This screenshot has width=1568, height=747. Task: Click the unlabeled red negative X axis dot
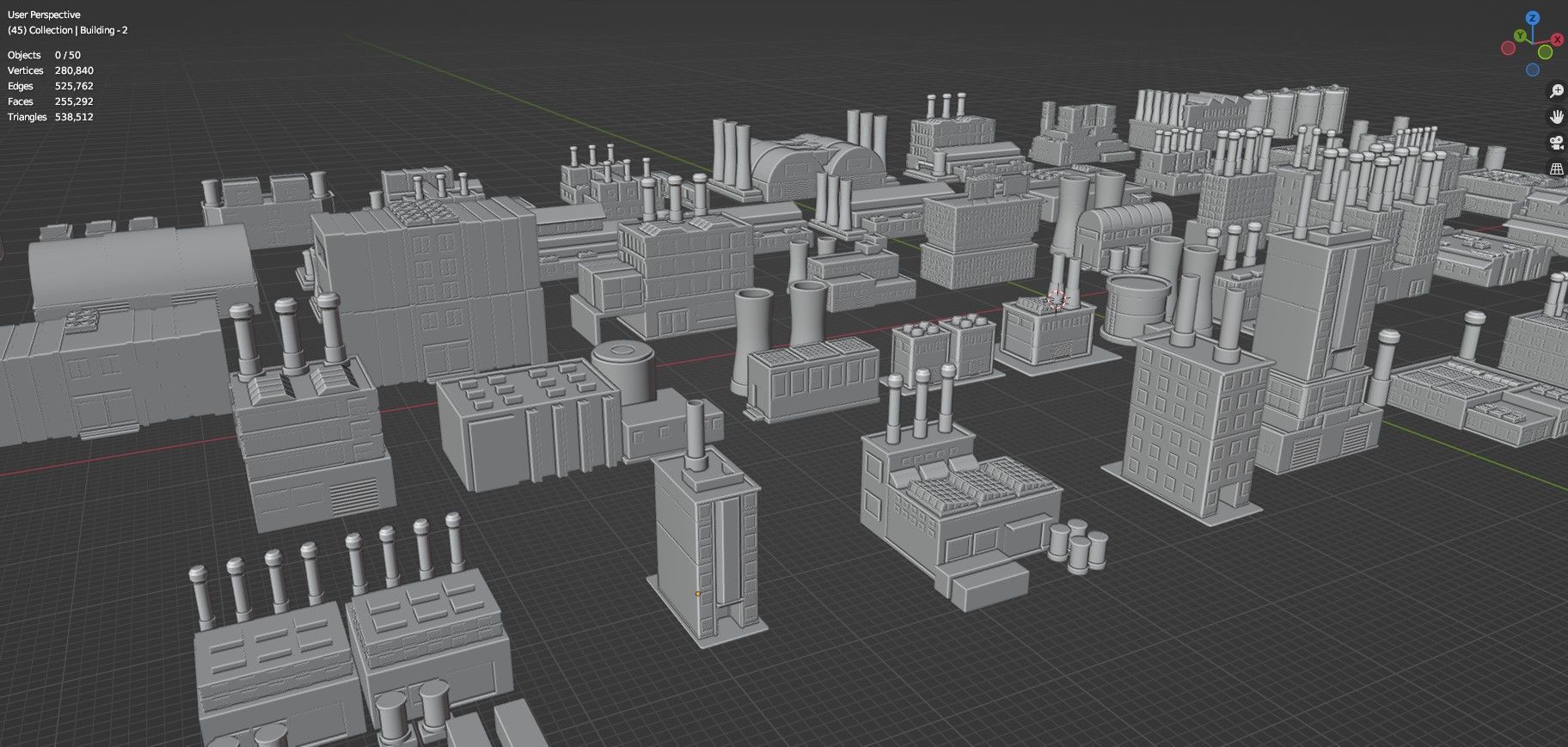click(x=1508, y=48)
